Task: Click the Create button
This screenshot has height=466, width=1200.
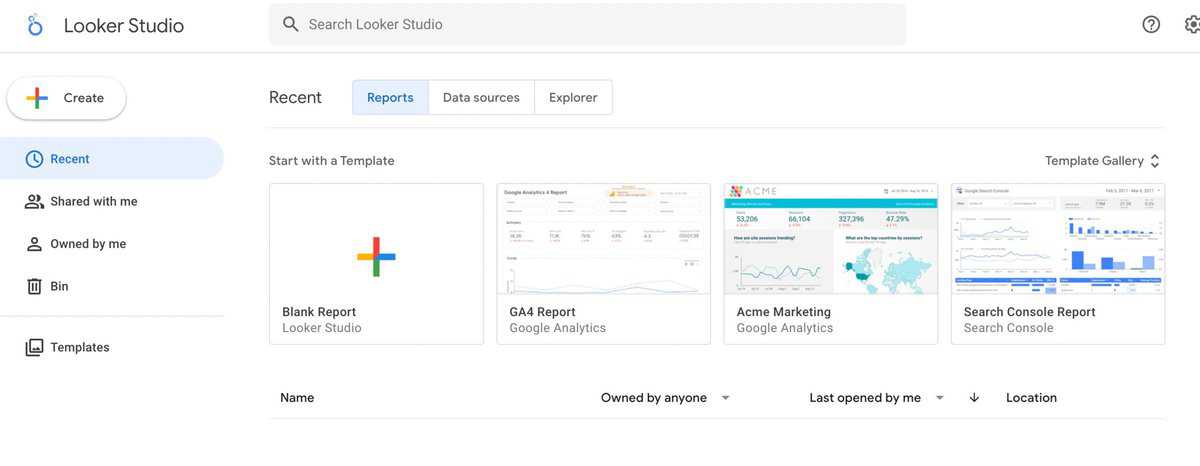Action: (x=66, y=98)
